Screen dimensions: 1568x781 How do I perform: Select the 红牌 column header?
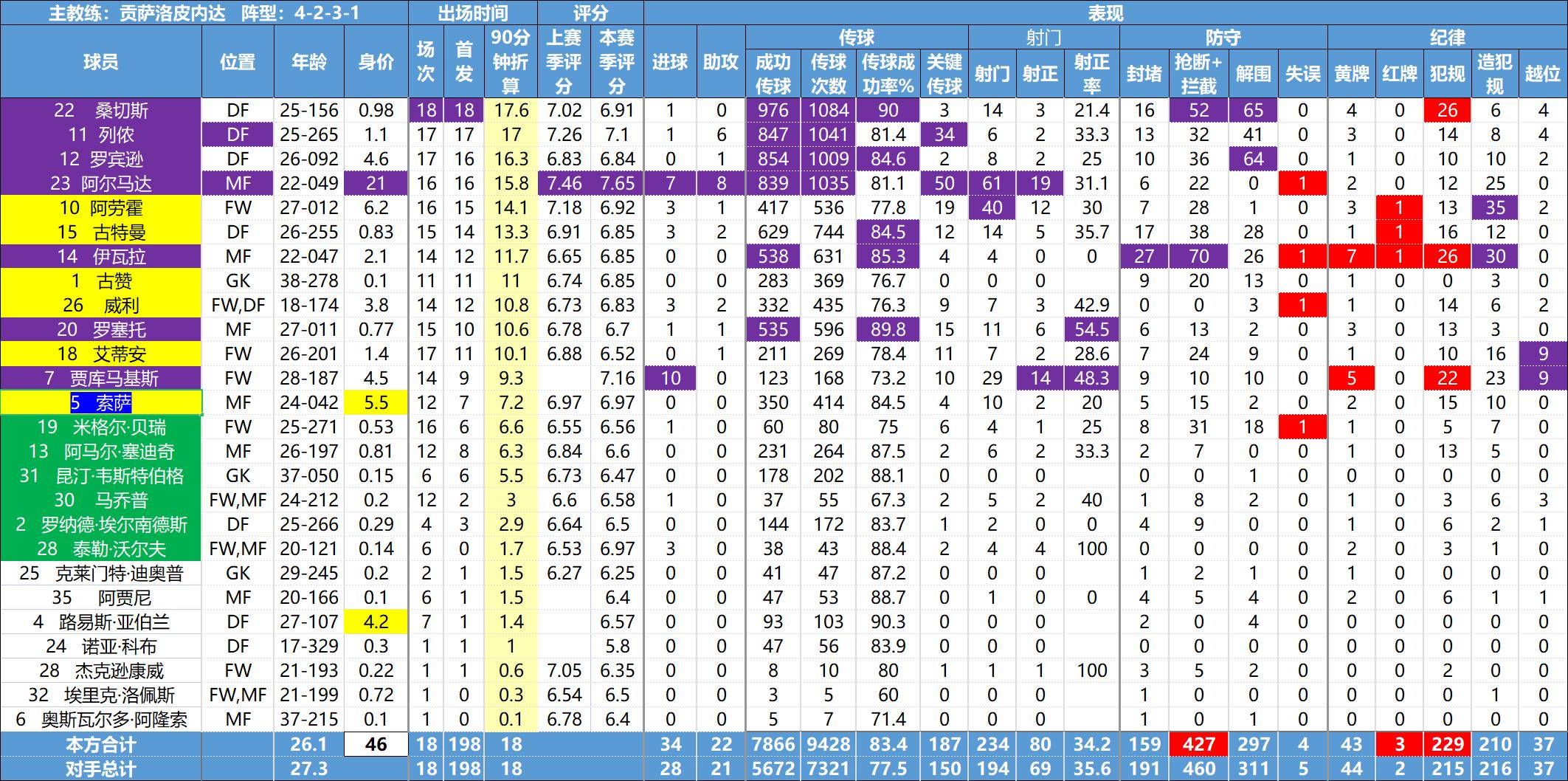1400,74
